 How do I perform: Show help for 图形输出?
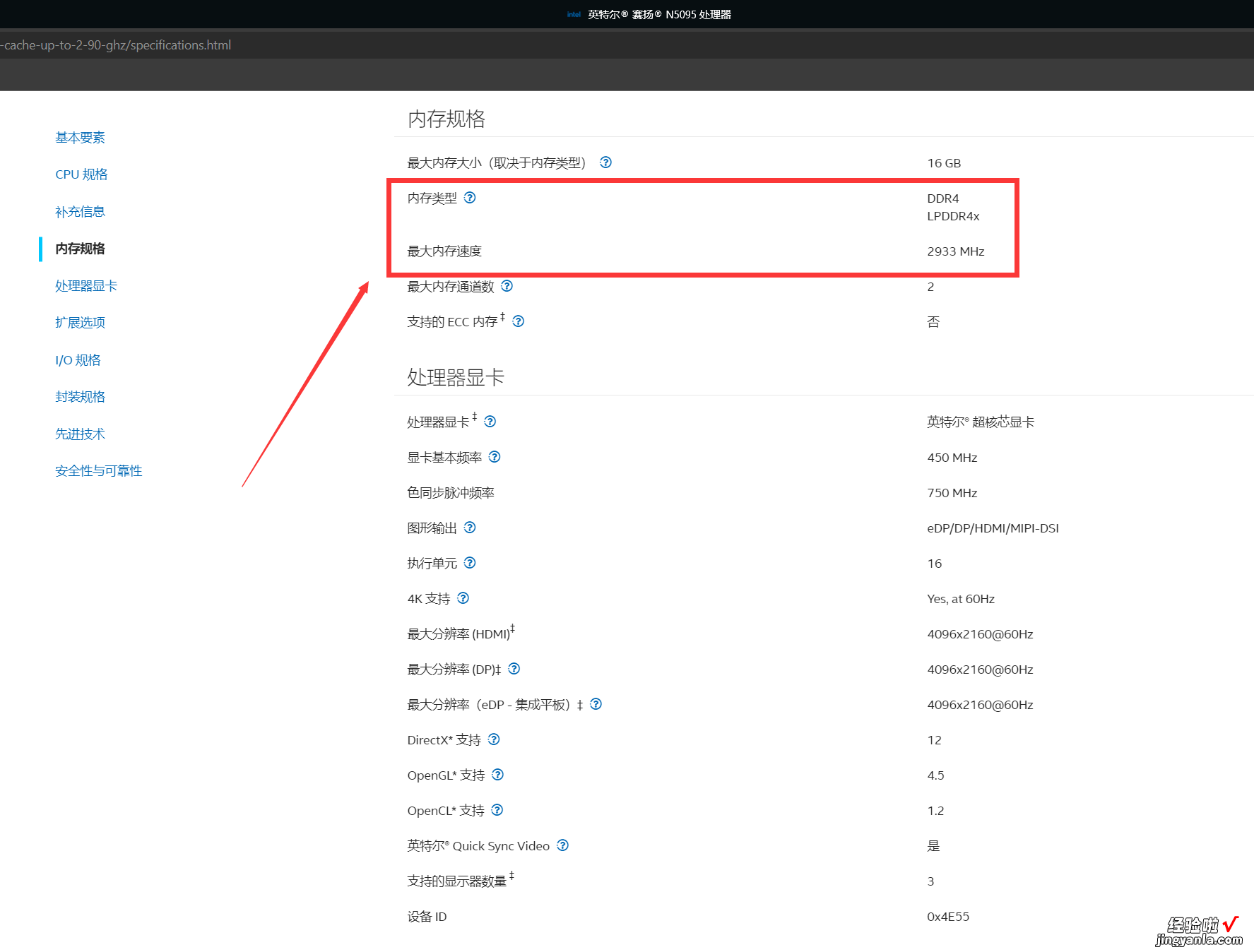click(470, 528)
